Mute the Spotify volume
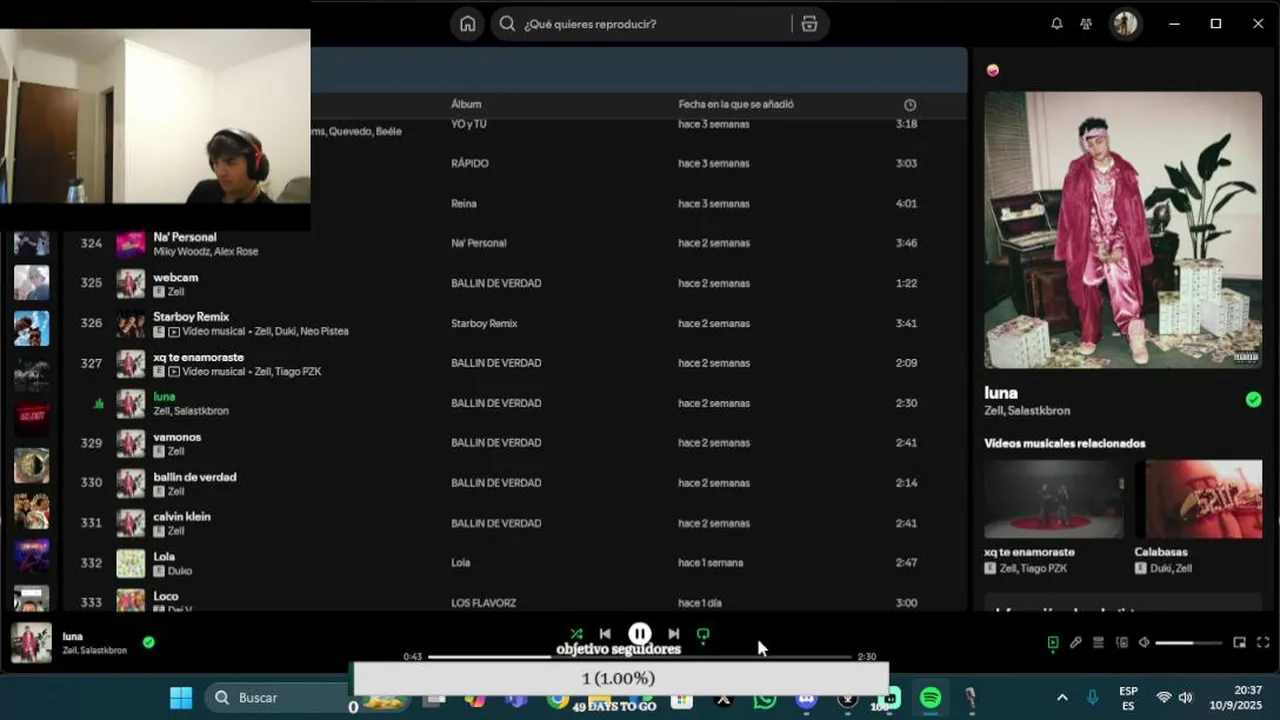The height and width of the screenshot is (720, 1280). (x=1144, y=643)
